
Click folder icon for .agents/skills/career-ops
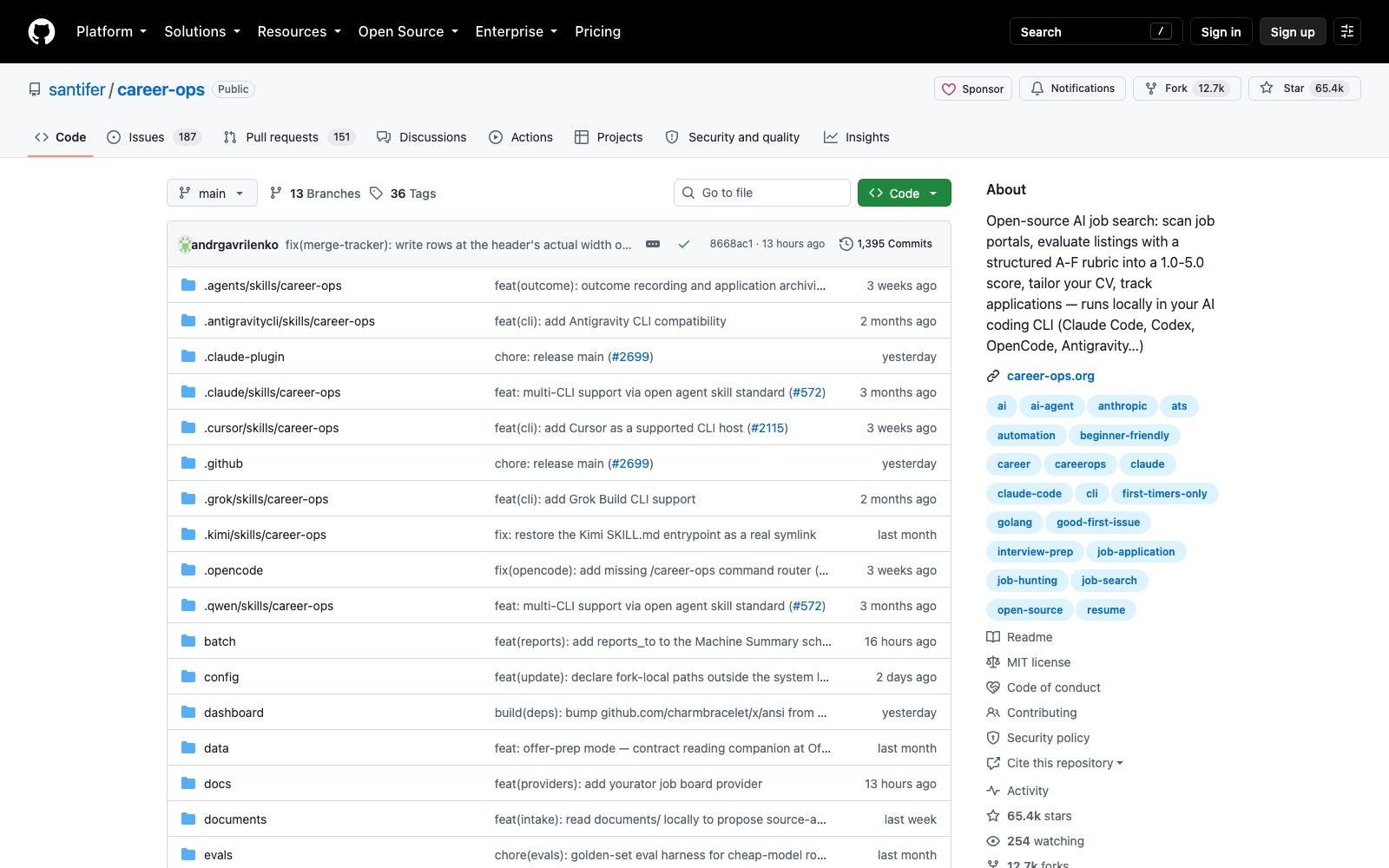point(188,285)
